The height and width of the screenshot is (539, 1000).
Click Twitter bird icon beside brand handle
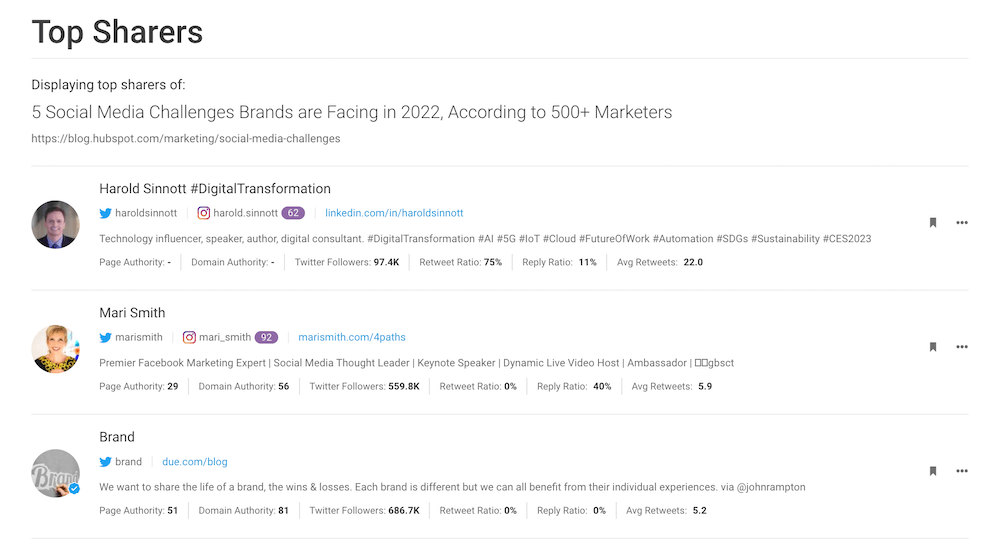tap(105, 462)
